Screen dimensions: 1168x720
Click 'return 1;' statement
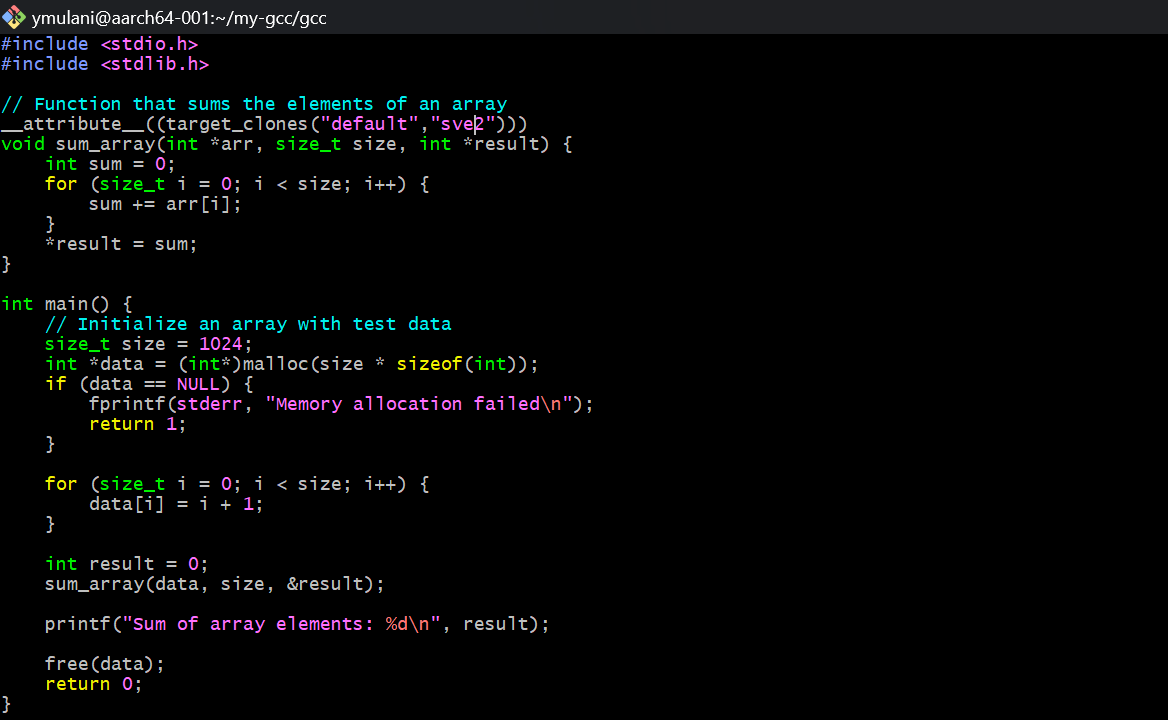click(x=138, y=424)
